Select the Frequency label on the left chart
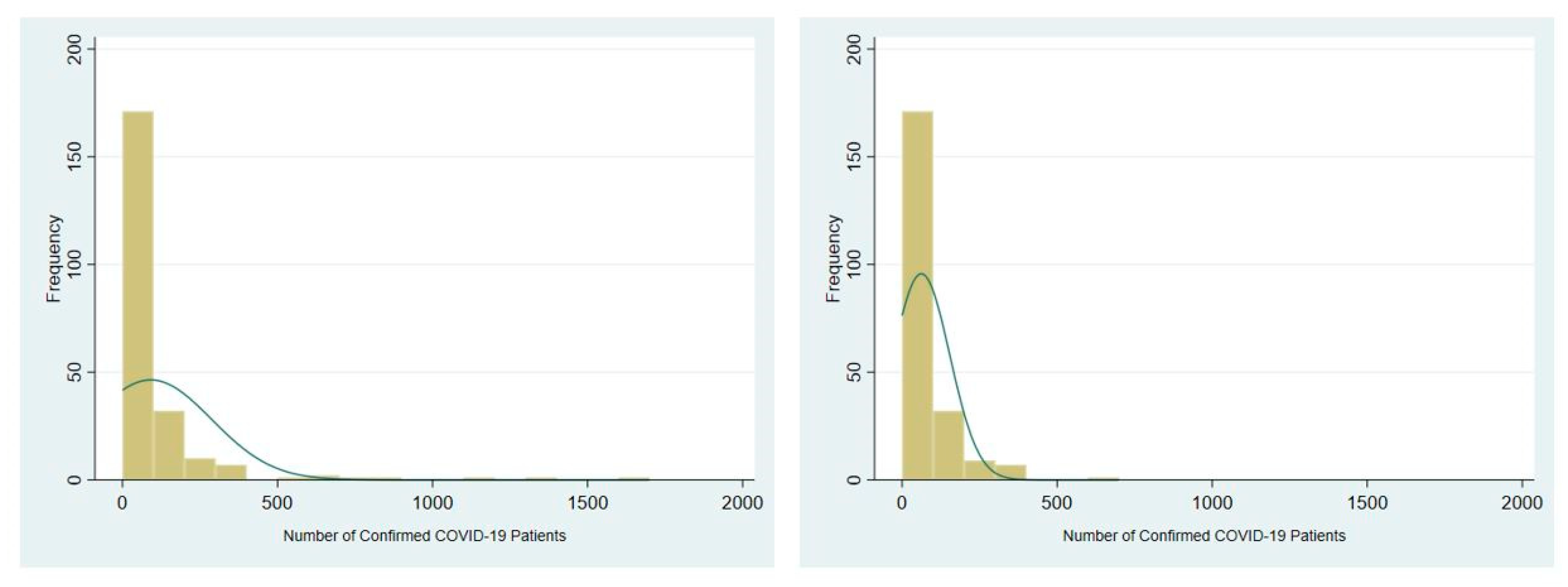Viewport: 1568px width, 587px height. pyautogui.click(x=54, y=258)
